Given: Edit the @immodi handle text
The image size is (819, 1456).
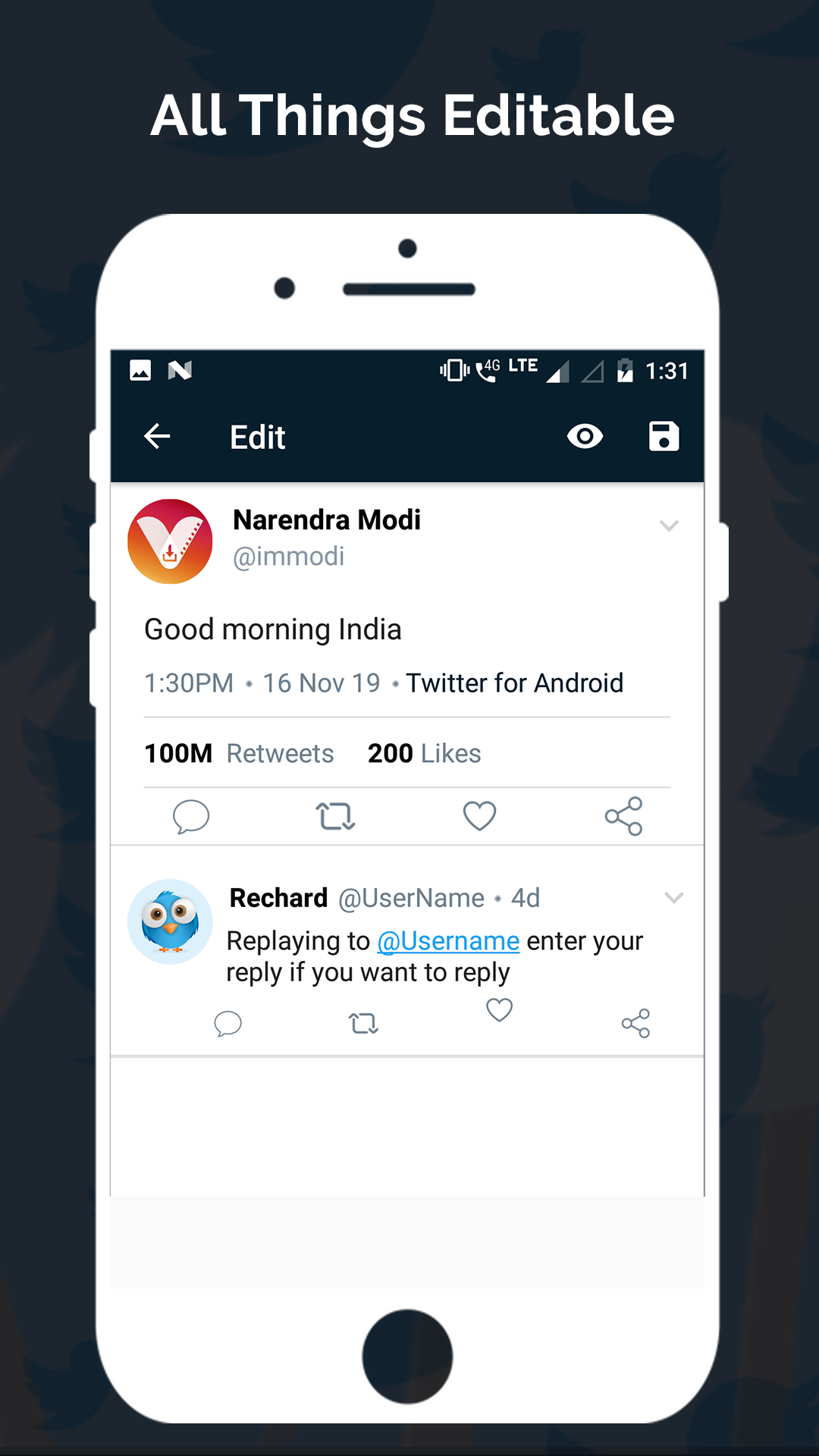Looking at the screenshot, I should pos(288,557).
